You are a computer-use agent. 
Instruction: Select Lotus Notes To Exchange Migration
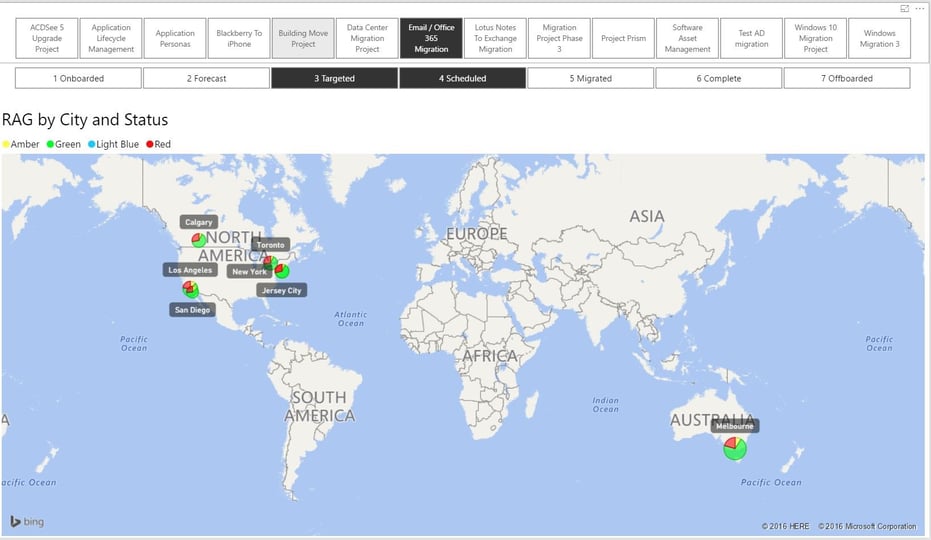(x=495, y=38)
